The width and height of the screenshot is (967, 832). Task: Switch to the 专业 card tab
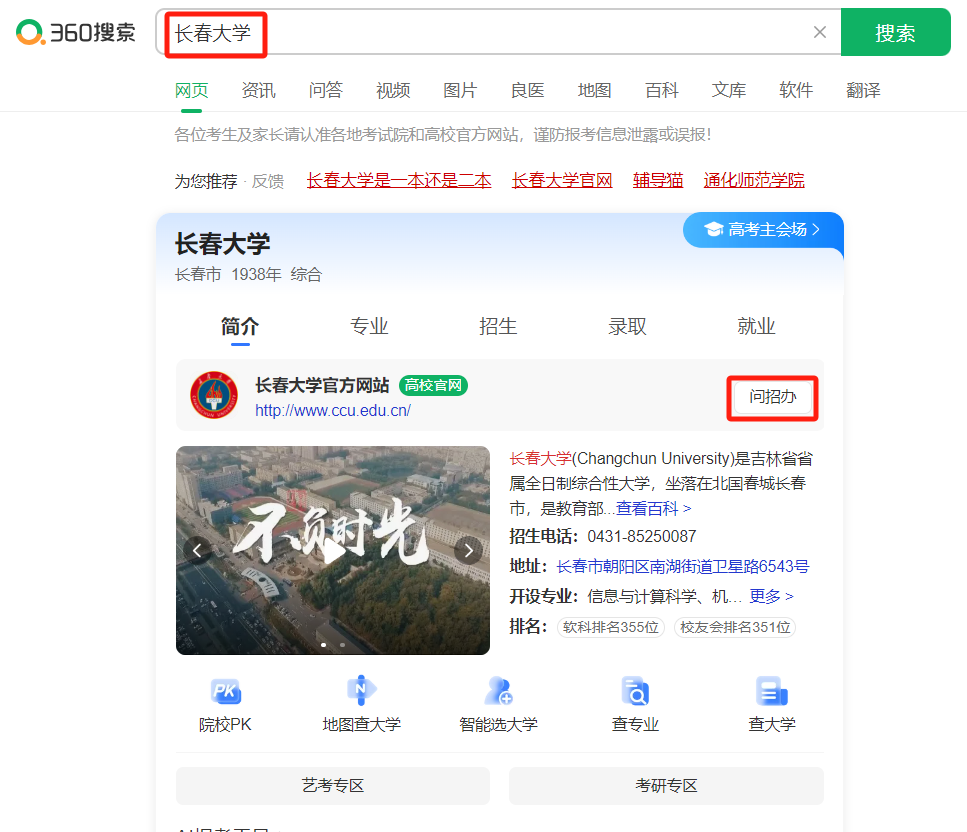click(369, 326)
